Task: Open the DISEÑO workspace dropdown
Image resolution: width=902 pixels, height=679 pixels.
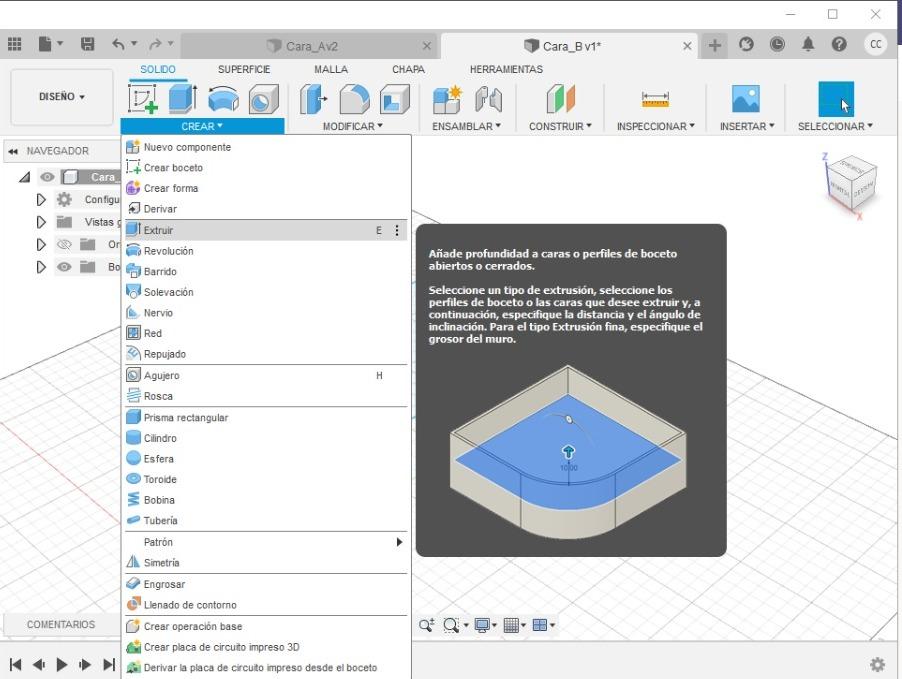Action: [x=62, y=97]
